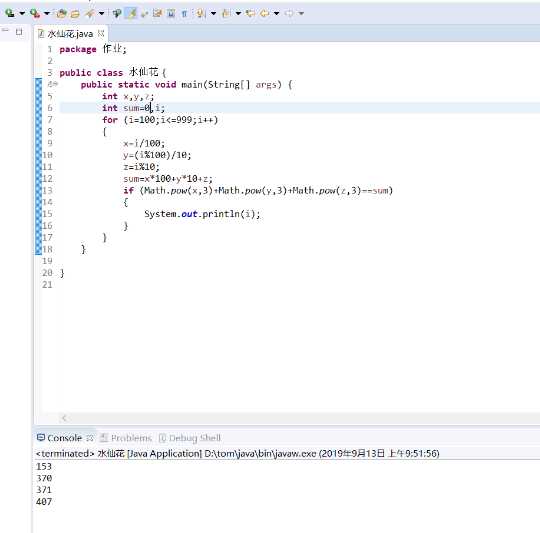This screenshot has height=533, width=540.
Task: Minimize the left side panel
Action: coord(6,31)
